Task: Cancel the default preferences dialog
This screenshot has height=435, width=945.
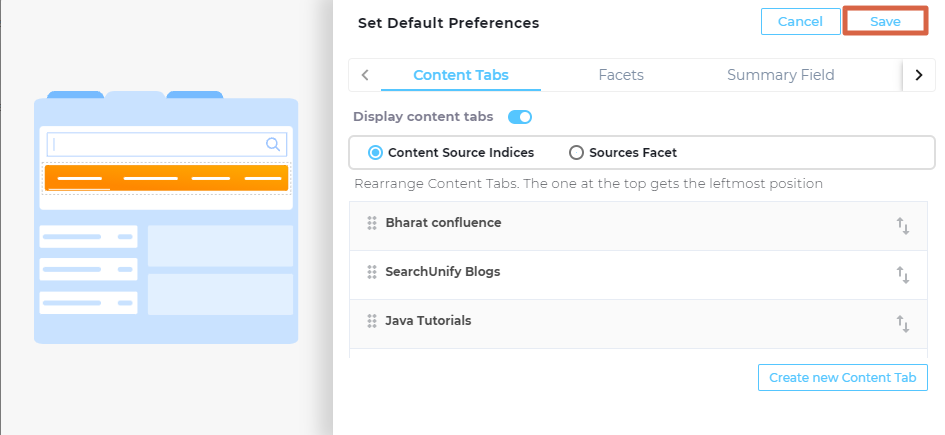Action: 800,22
